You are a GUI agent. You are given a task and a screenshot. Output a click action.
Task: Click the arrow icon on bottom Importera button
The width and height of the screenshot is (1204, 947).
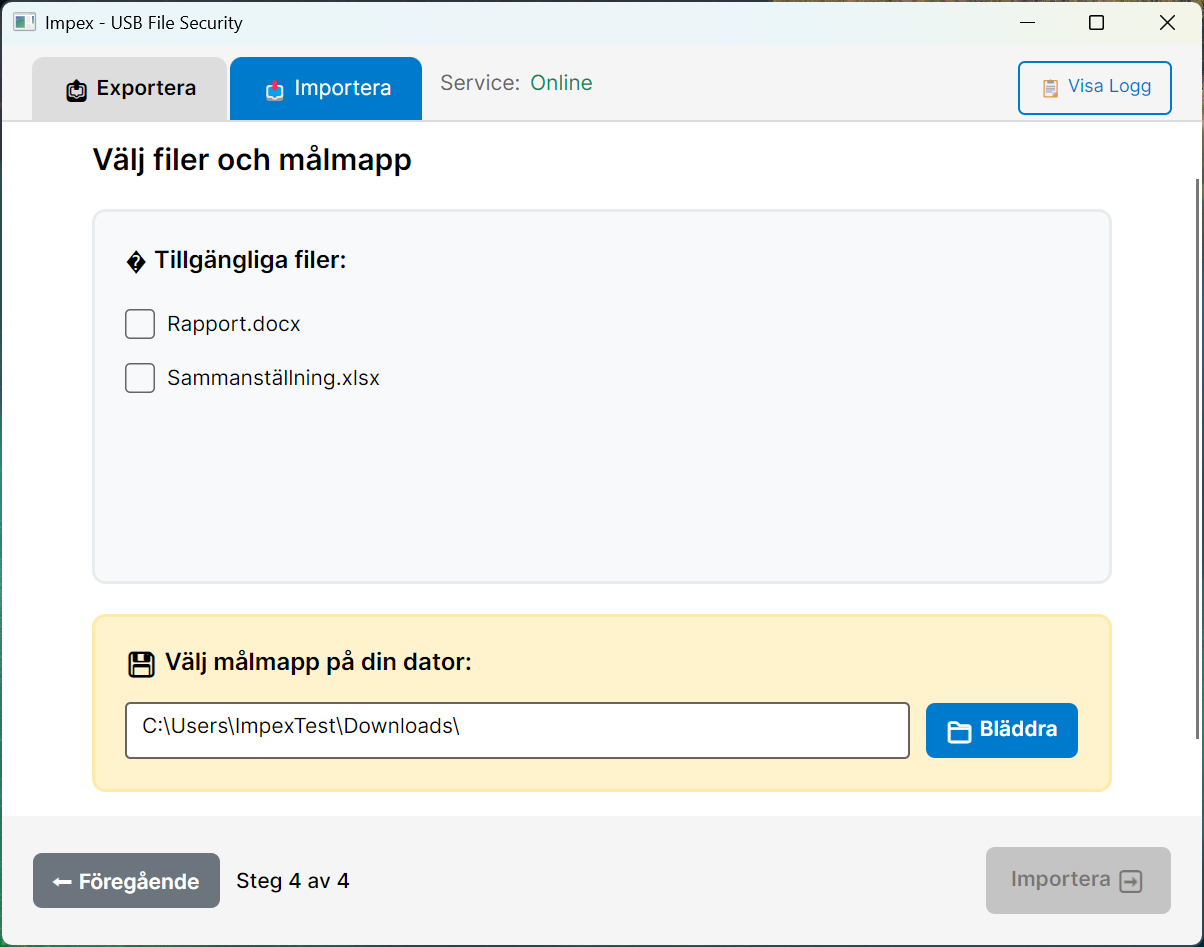[1131, 881]
